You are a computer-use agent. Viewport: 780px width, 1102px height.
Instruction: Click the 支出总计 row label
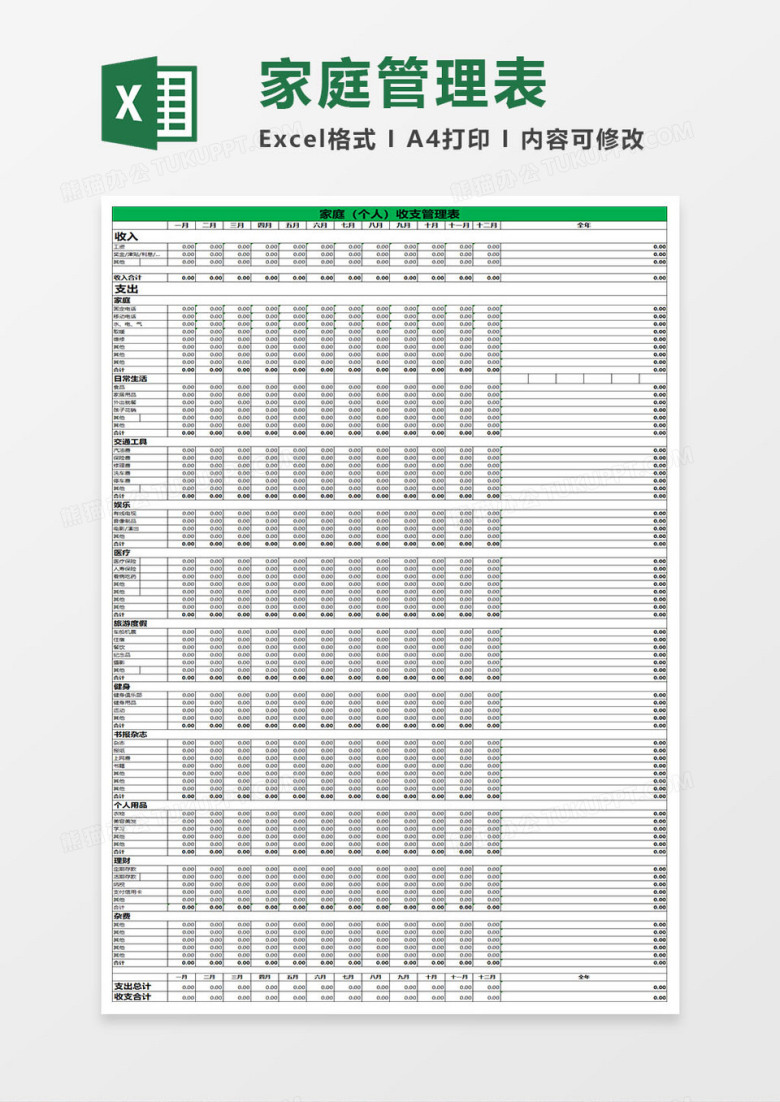(133, 987)
